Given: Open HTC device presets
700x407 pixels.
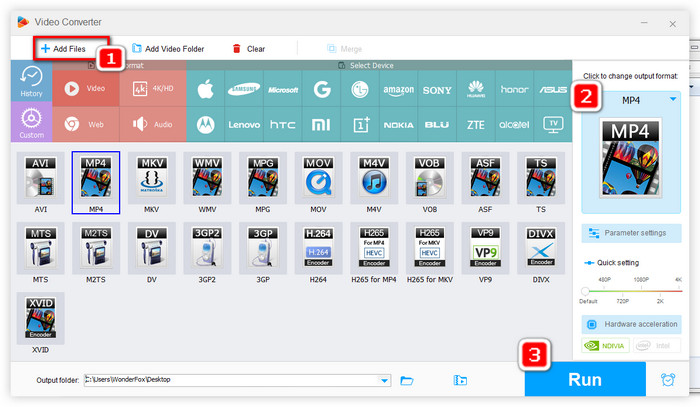Looking at the screenshot, I should pos(283,125).
